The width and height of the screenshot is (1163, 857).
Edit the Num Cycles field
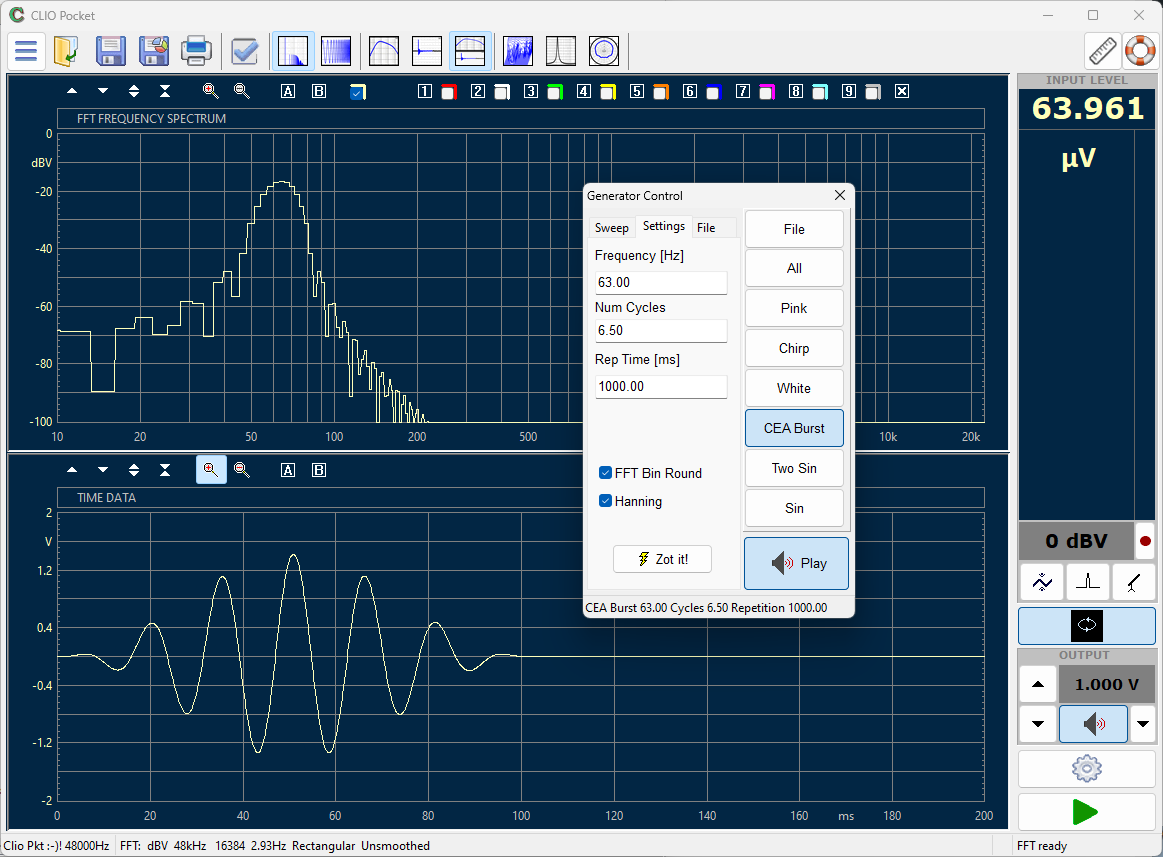click(x=661, y=331)
